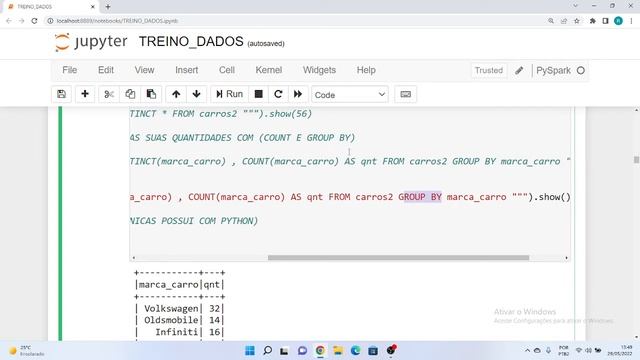Screen dimensions: 640x360
Task: Open the Cell menu
Action: click(x=227, y=70)
